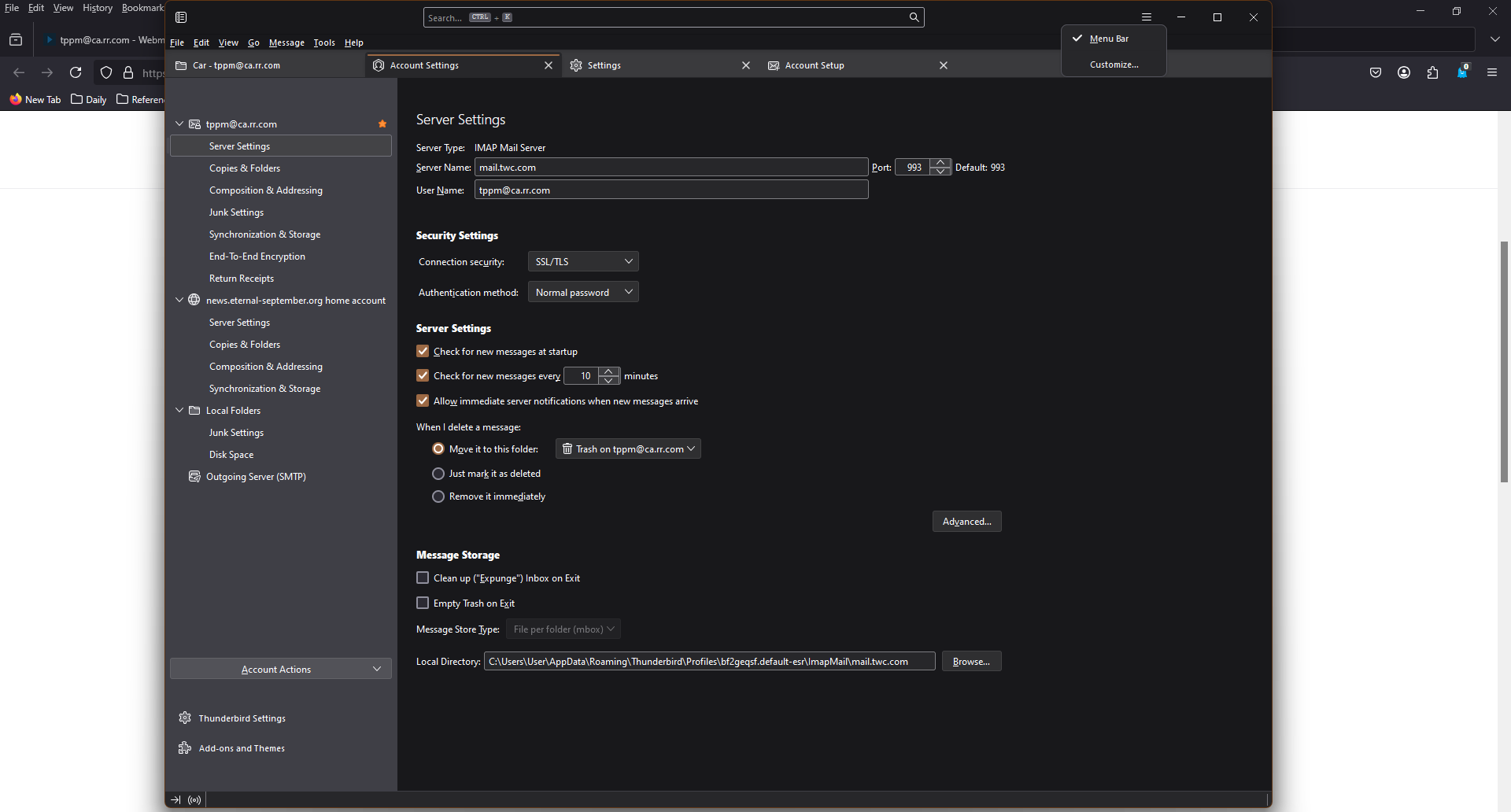Switch to the Account Setup tab
Viewport: 1511px width, 812px height.
tap(815, 65)
